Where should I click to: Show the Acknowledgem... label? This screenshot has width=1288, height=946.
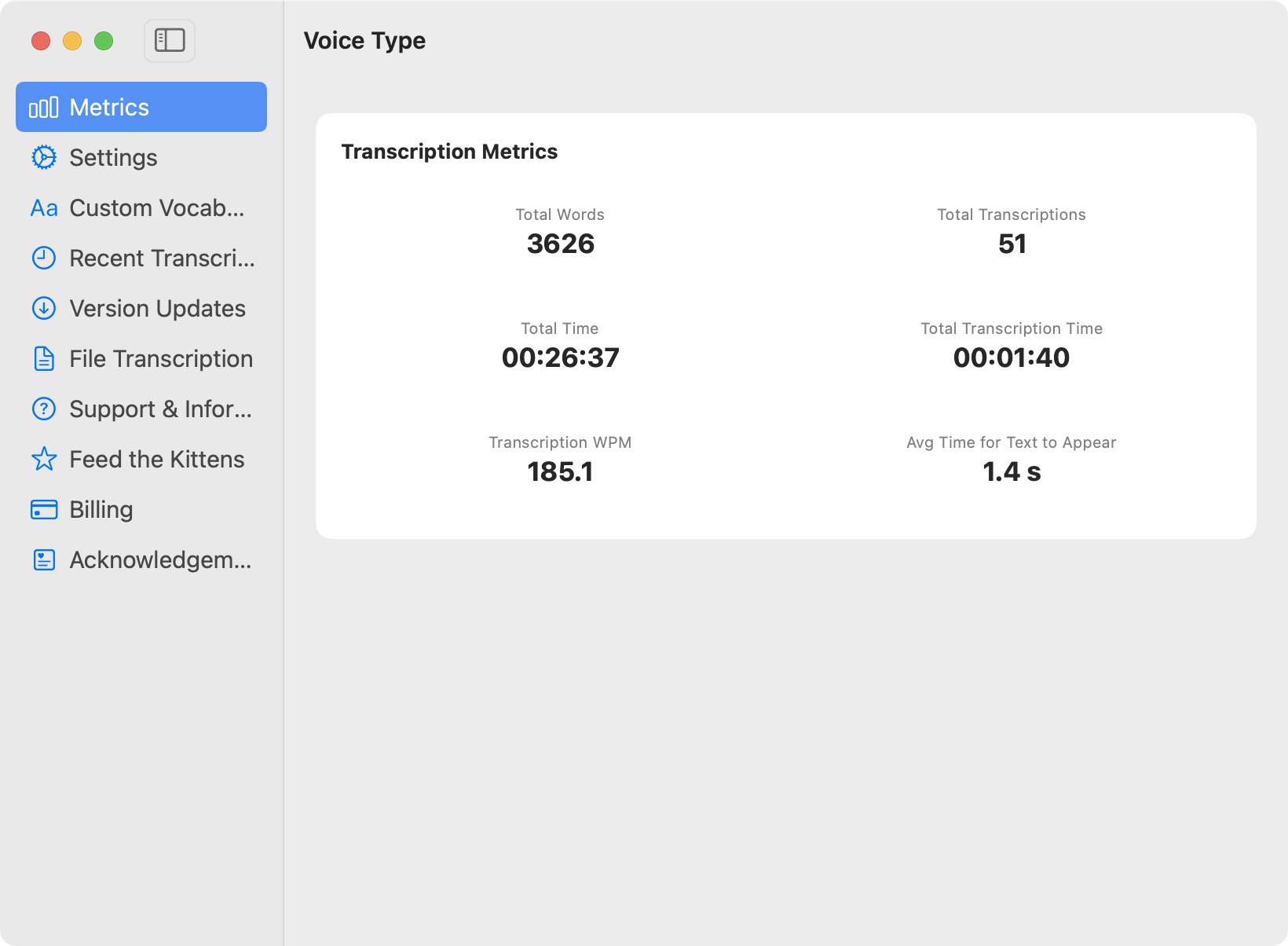pyautogui.click(x=161, y=560)
